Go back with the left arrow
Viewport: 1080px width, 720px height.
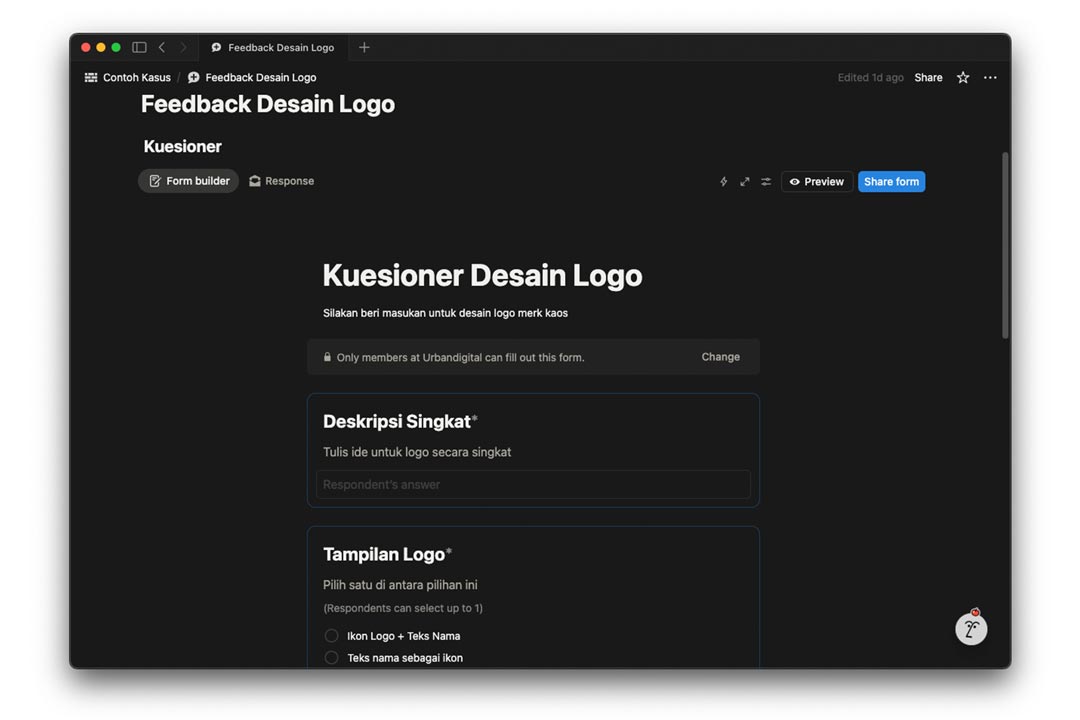click(162, 47)
